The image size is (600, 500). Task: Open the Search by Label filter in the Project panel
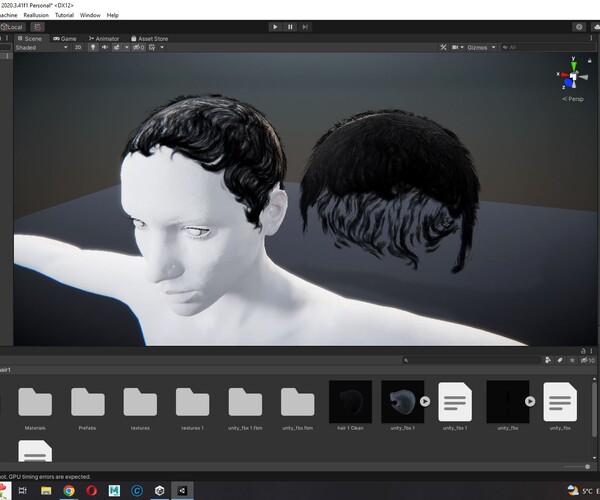560,360
